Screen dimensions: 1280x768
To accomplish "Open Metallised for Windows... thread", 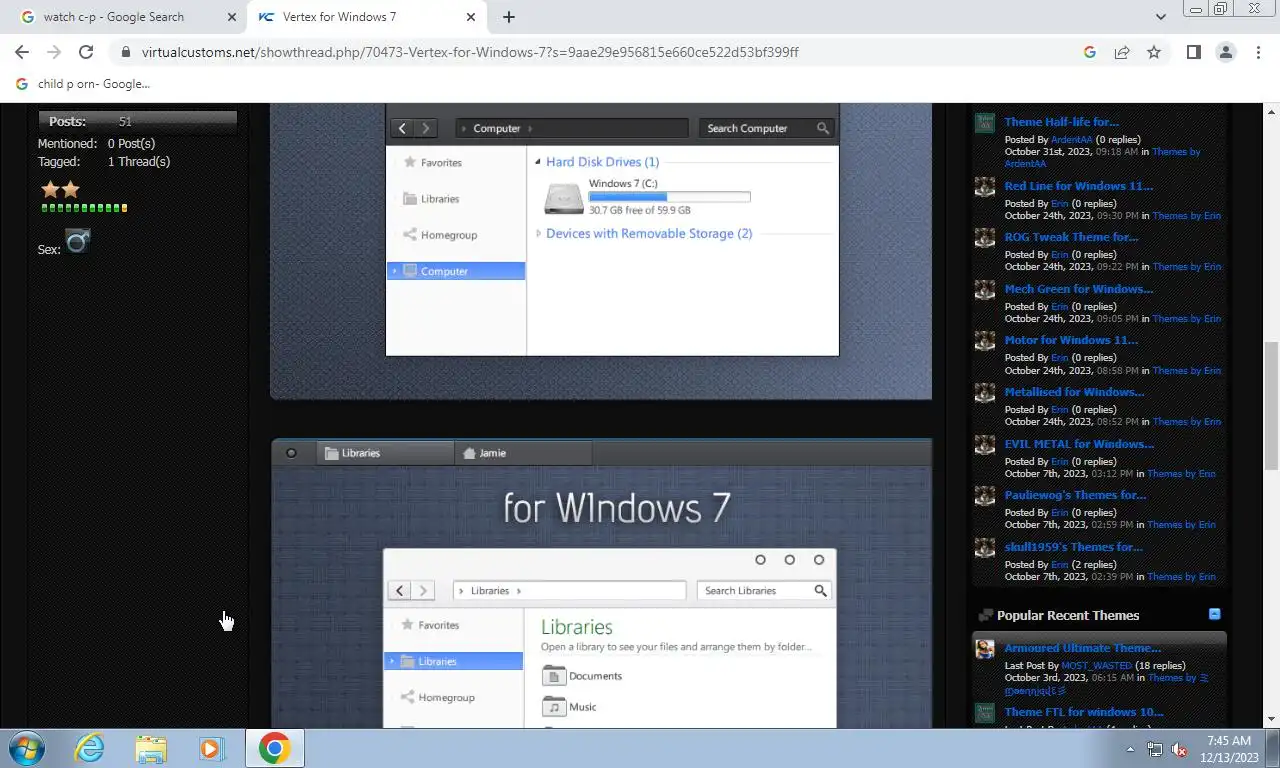I will pos(1074,392).
